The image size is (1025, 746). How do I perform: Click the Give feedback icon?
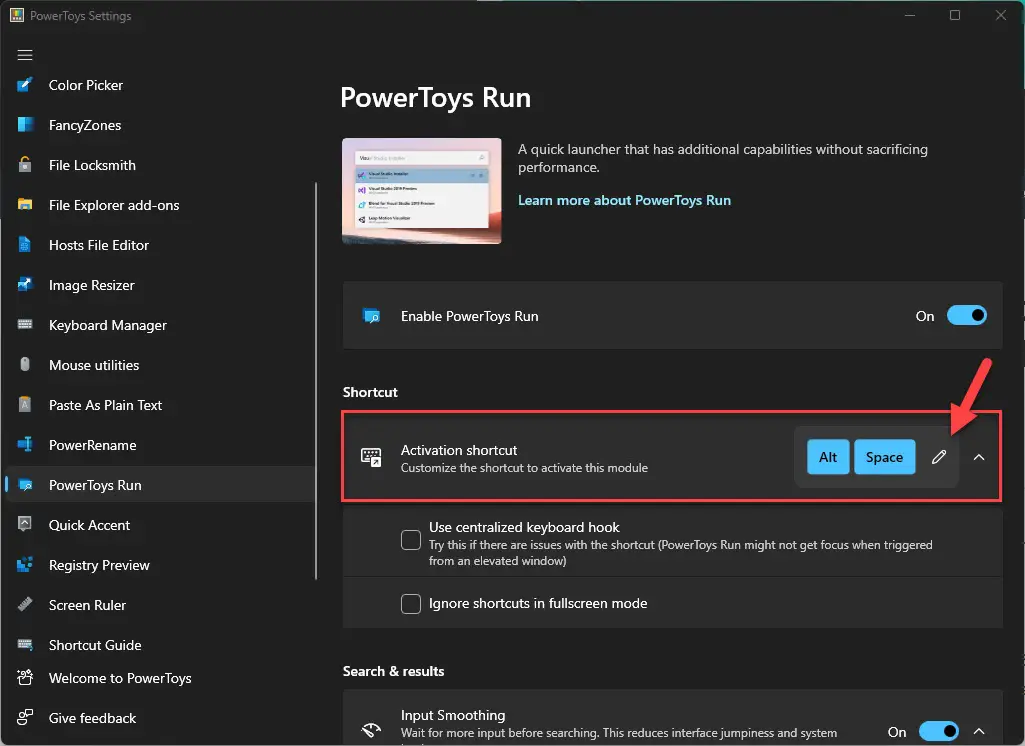click(x=25, y=718)
